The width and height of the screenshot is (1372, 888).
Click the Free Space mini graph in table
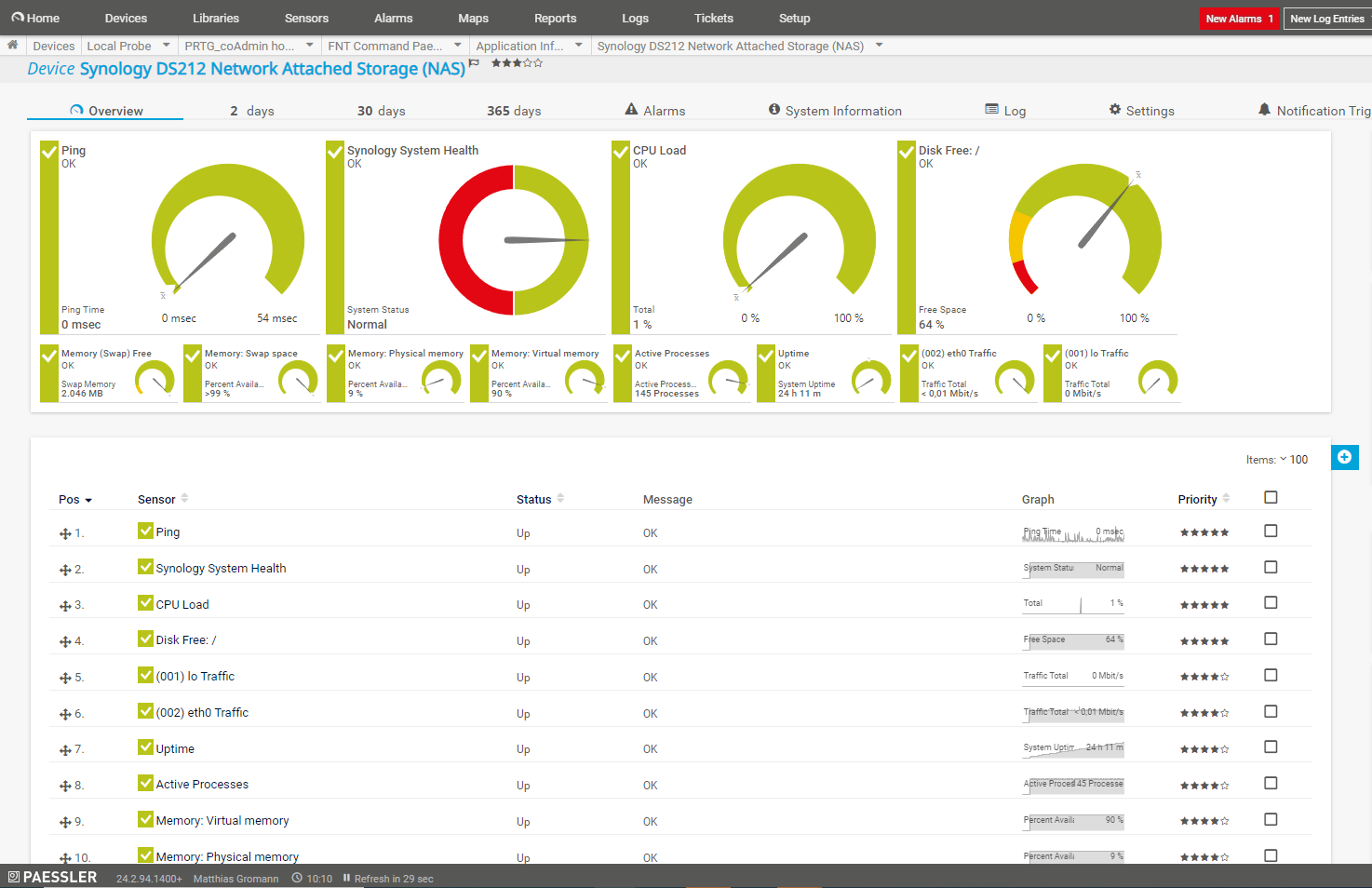1073,640
